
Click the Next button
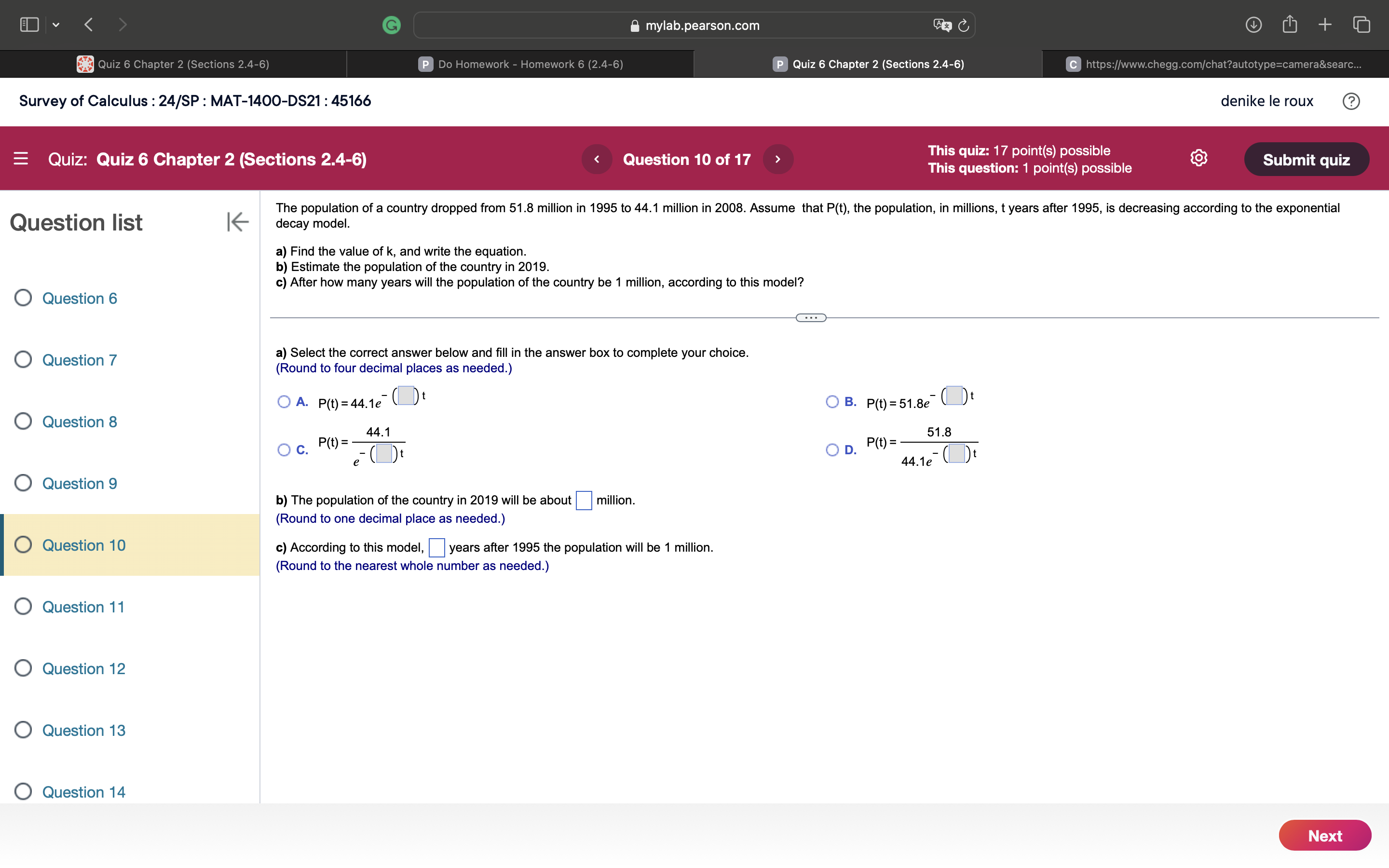1325,835
